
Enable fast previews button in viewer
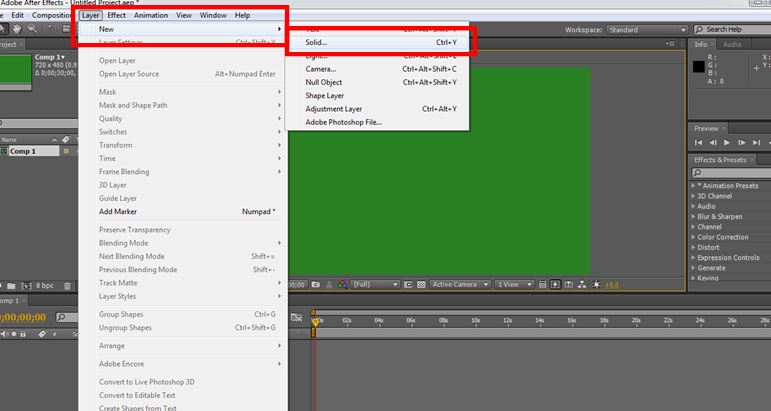pos(555,285)
